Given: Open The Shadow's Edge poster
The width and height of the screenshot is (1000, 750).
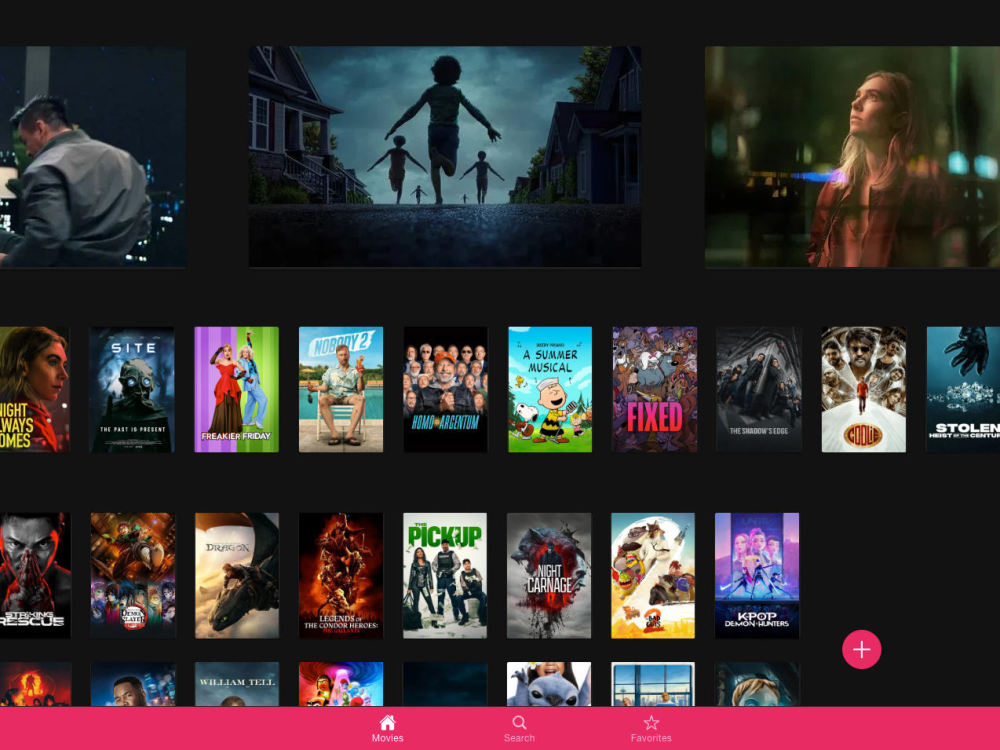Looking at the screenshot, I should pyautogui.click(x=759, y=390).
